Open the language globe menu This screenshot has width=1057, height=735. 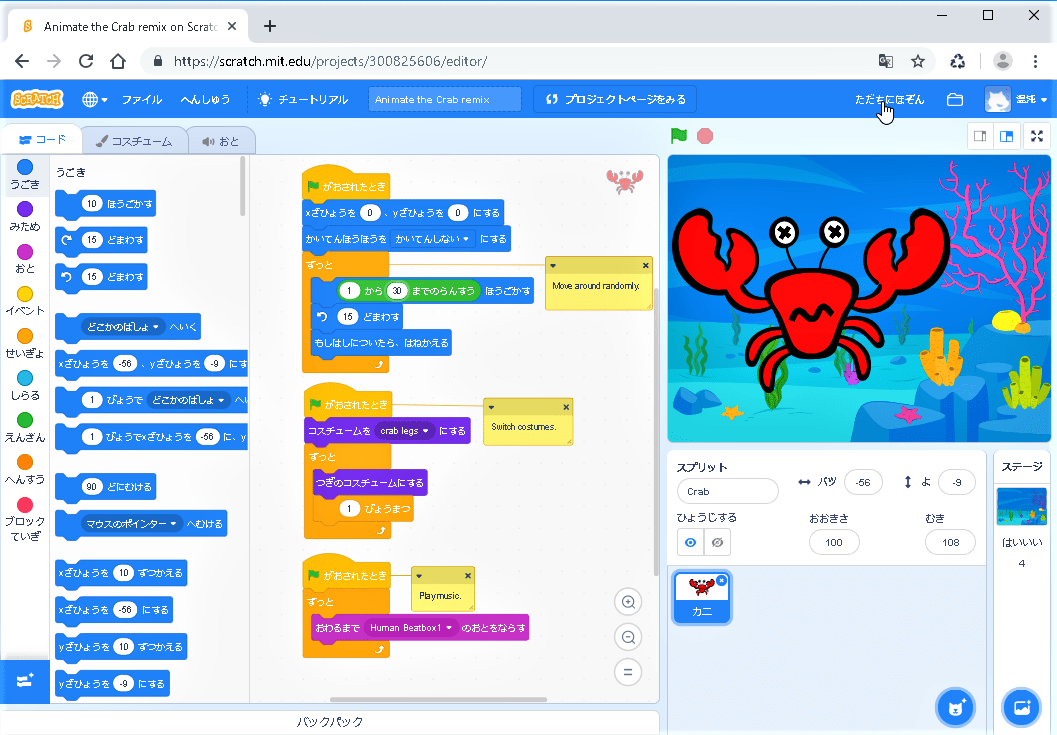click(x=94, y=99)
